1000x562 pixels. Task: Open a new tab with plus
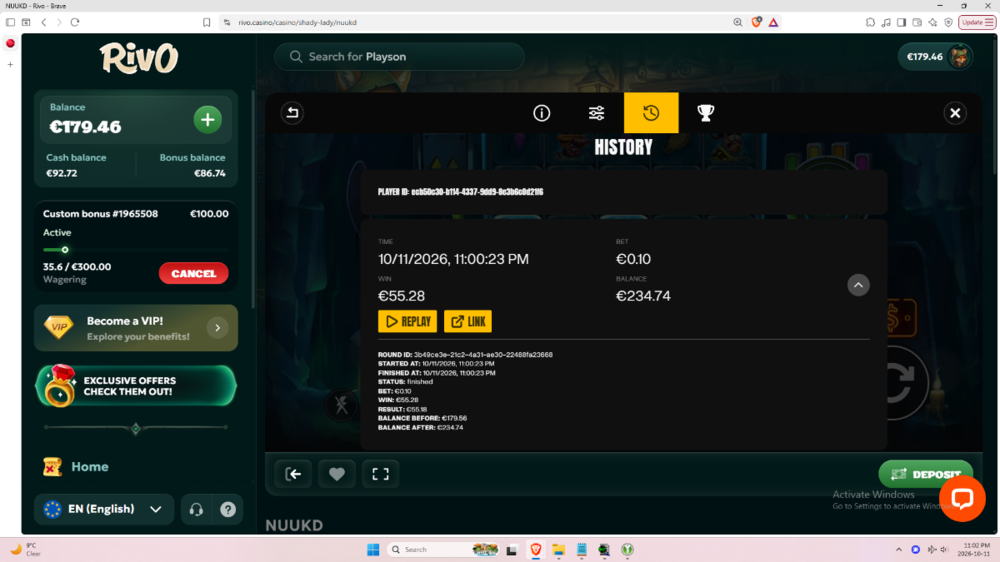coord(10,64)
